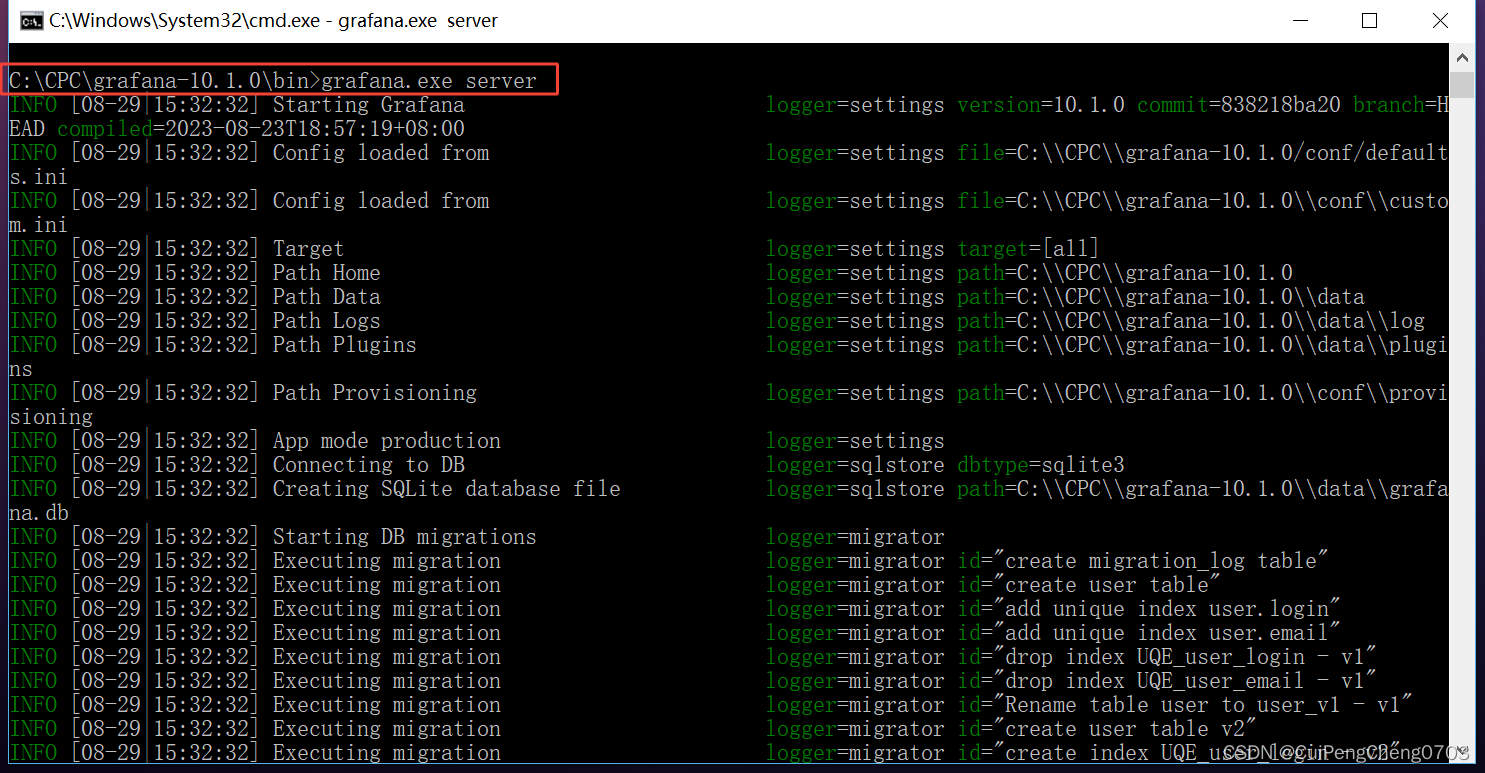Click the first Config loaded from line
Viewport: 1485px width, 773px height.
click(380, 152)
